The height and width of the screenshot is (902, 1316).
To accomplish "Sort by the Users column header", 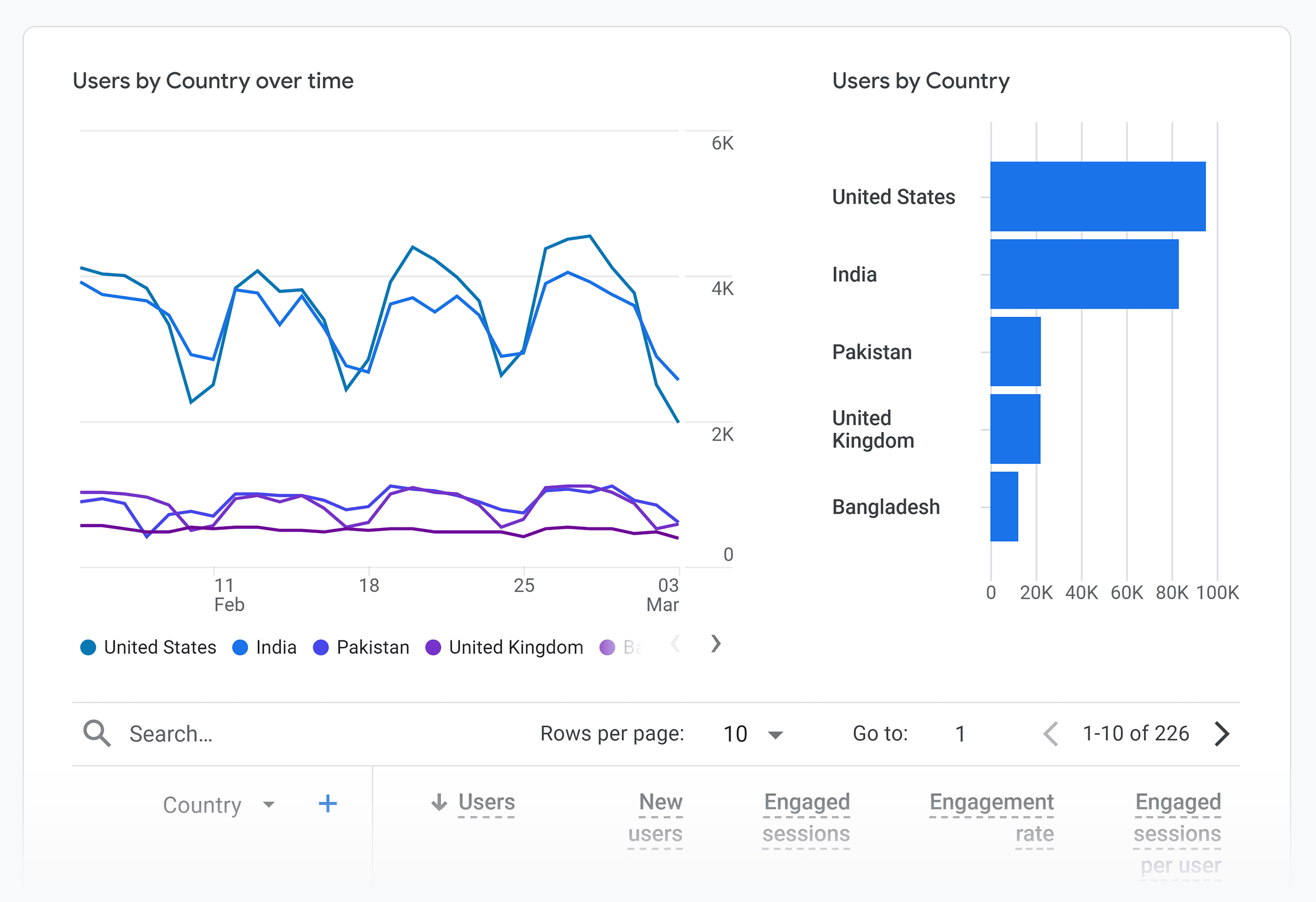I will 486,802.
